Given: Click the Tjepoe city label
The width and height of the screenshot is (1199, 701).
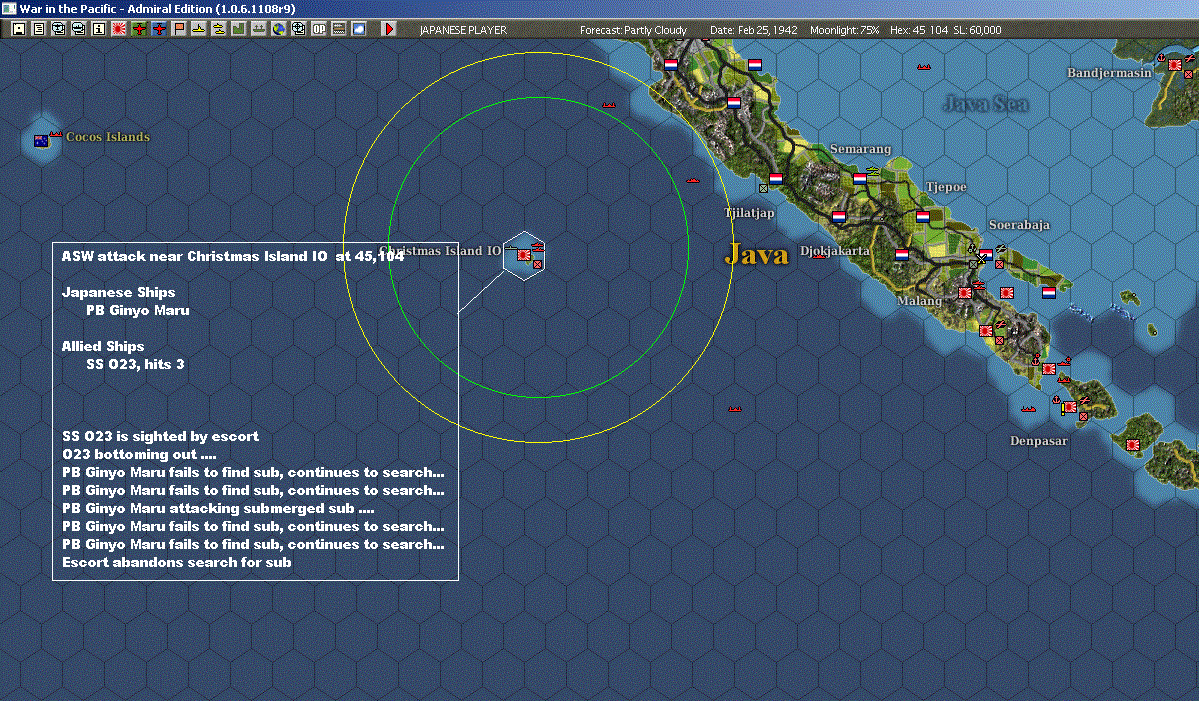Looking at the screenshot, I should [x=946, y=187].
